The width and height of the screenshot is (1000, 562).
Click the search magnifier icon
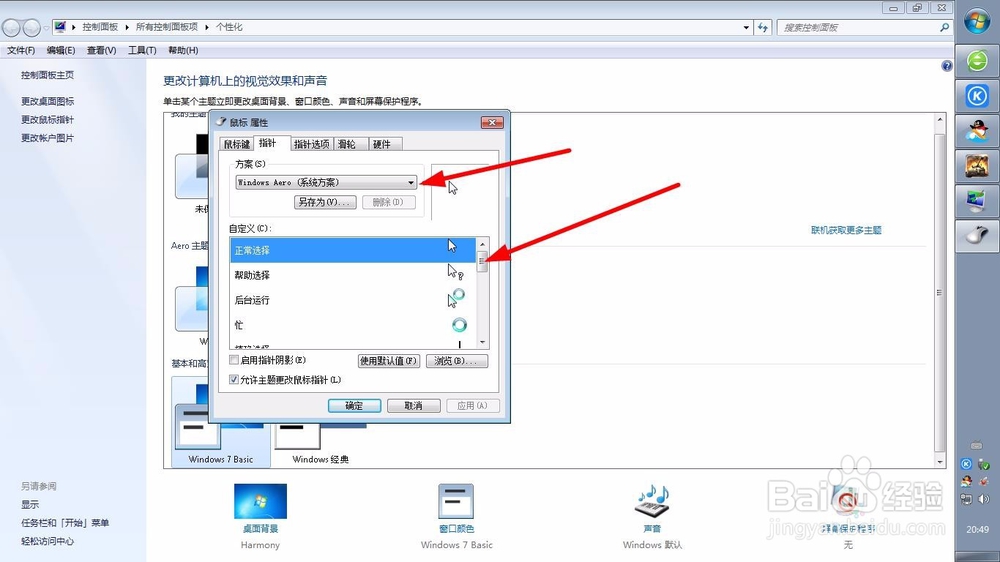(x=944, y=27)
